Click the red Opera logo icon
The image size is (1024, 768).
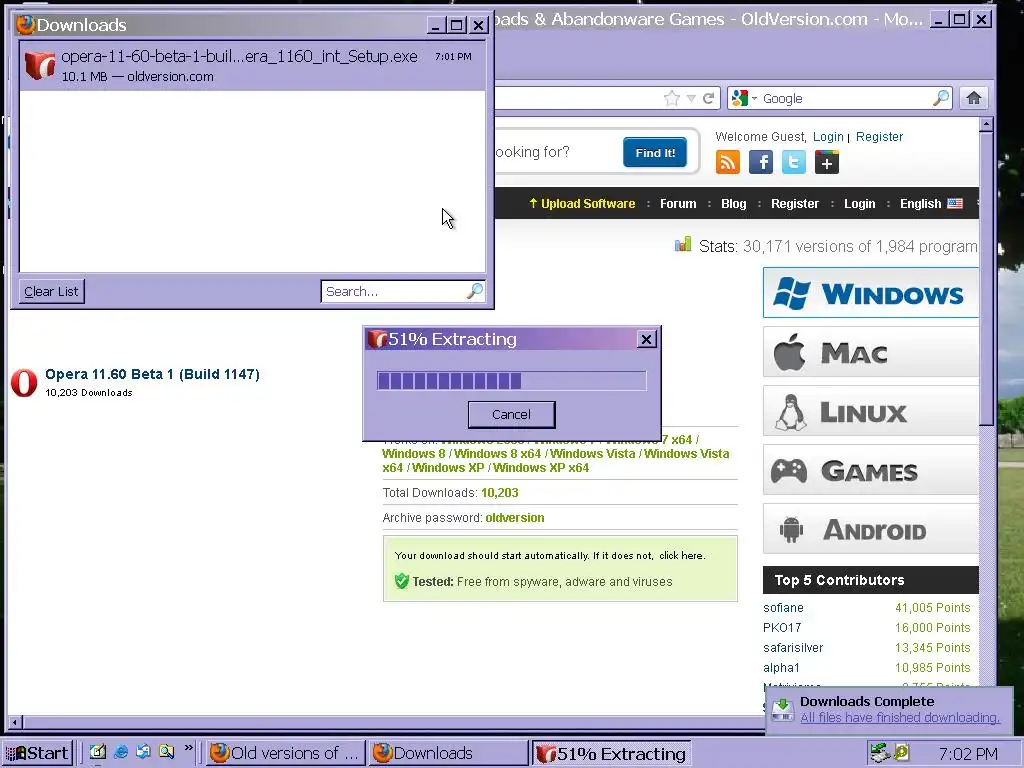coord(24,383)
